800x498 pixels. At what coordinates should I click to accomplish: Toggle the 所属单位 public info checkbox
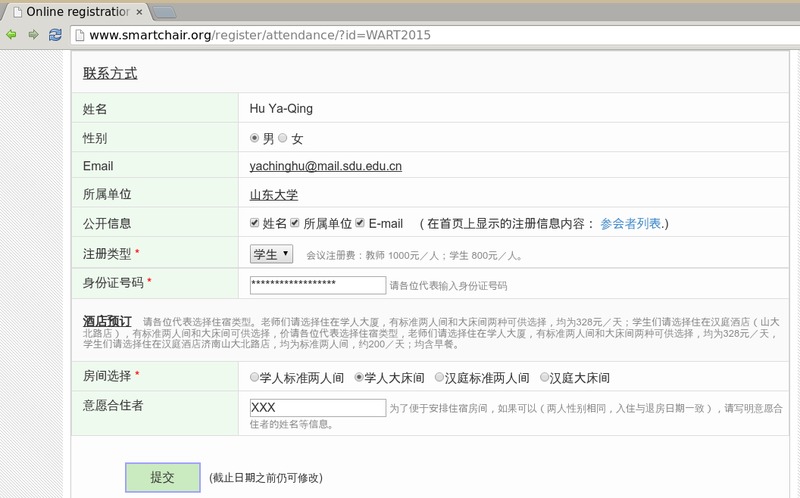coord(295,223)
